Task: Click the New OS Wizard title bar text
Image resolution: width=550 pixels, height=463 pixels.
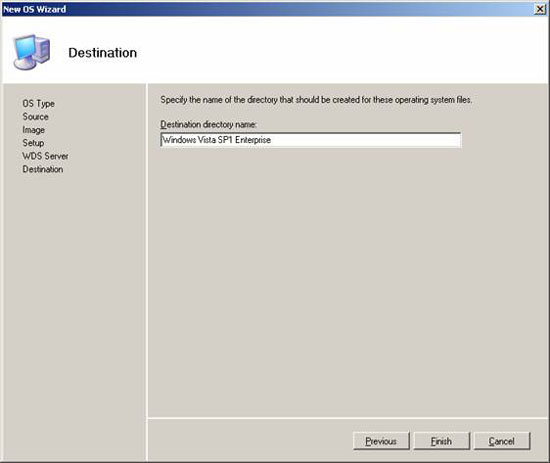Action: click(x=34, y=9)
